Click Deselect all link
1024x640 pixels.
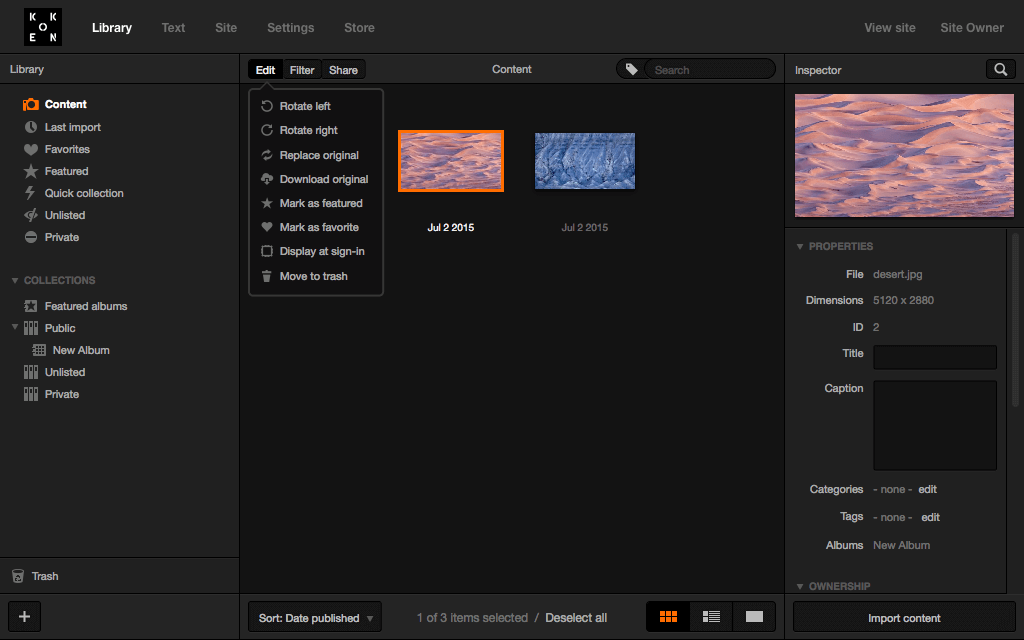pyautogui.click(x=576, y=618)
